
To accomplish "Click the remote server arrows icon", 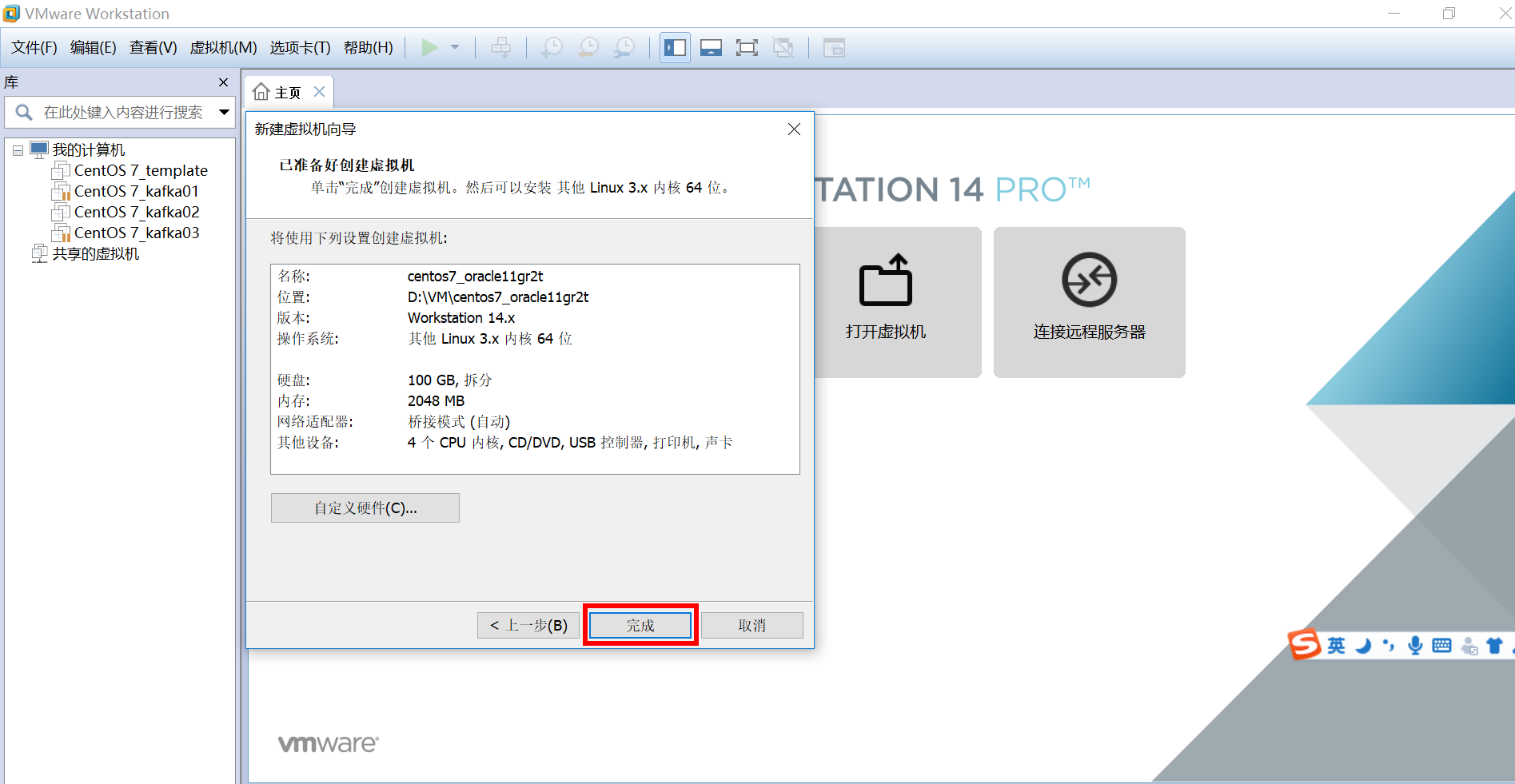I will 1090,280.
